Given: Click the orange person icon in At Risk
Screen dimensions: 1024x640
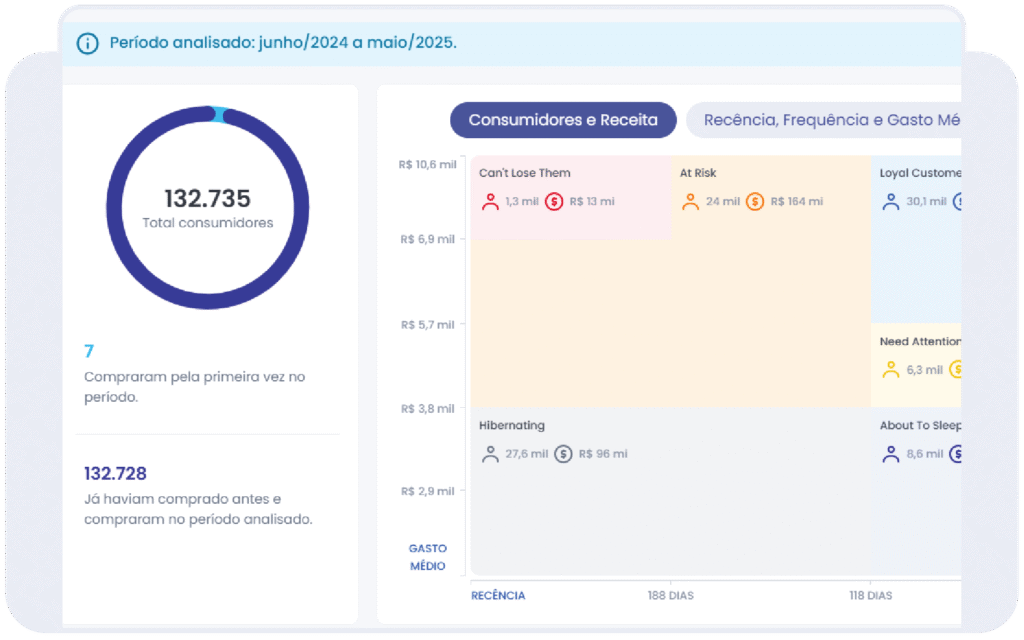Looking at the screenshot, I should [690, 201].
